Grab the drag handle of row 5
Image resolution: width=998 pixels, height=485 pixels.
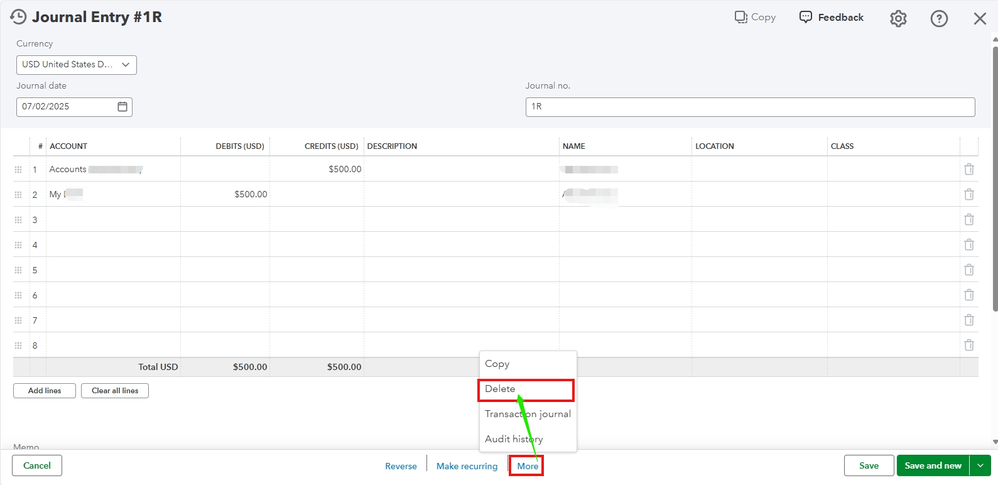pyautogui.click(x=18, y=270)
